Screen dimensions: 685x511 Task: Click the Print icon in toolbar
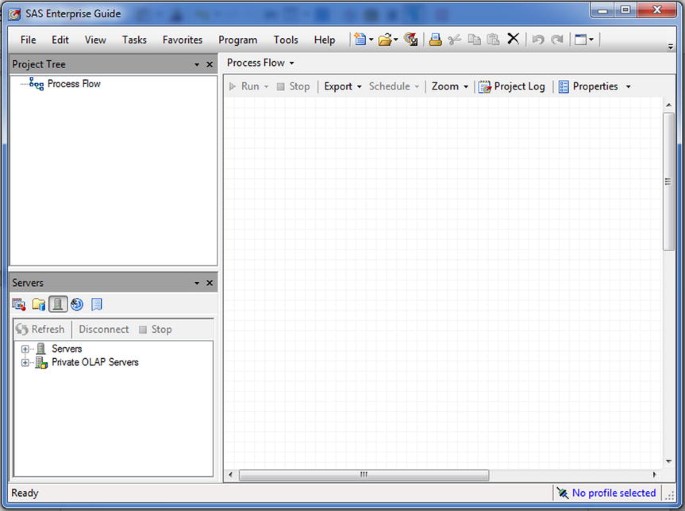click(435, 40)
